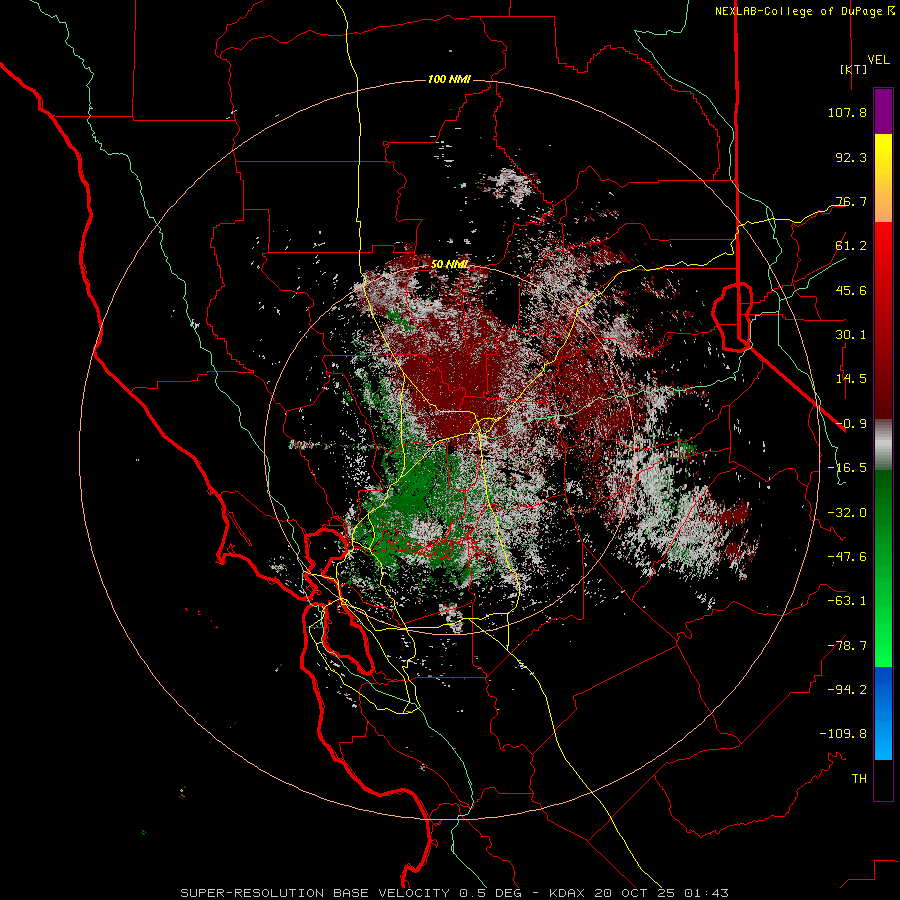Image resolution: width=900 pixels, height=900 pixels.
Task: Click the blue segment of the color bar
Action: [x=883, y=713]
